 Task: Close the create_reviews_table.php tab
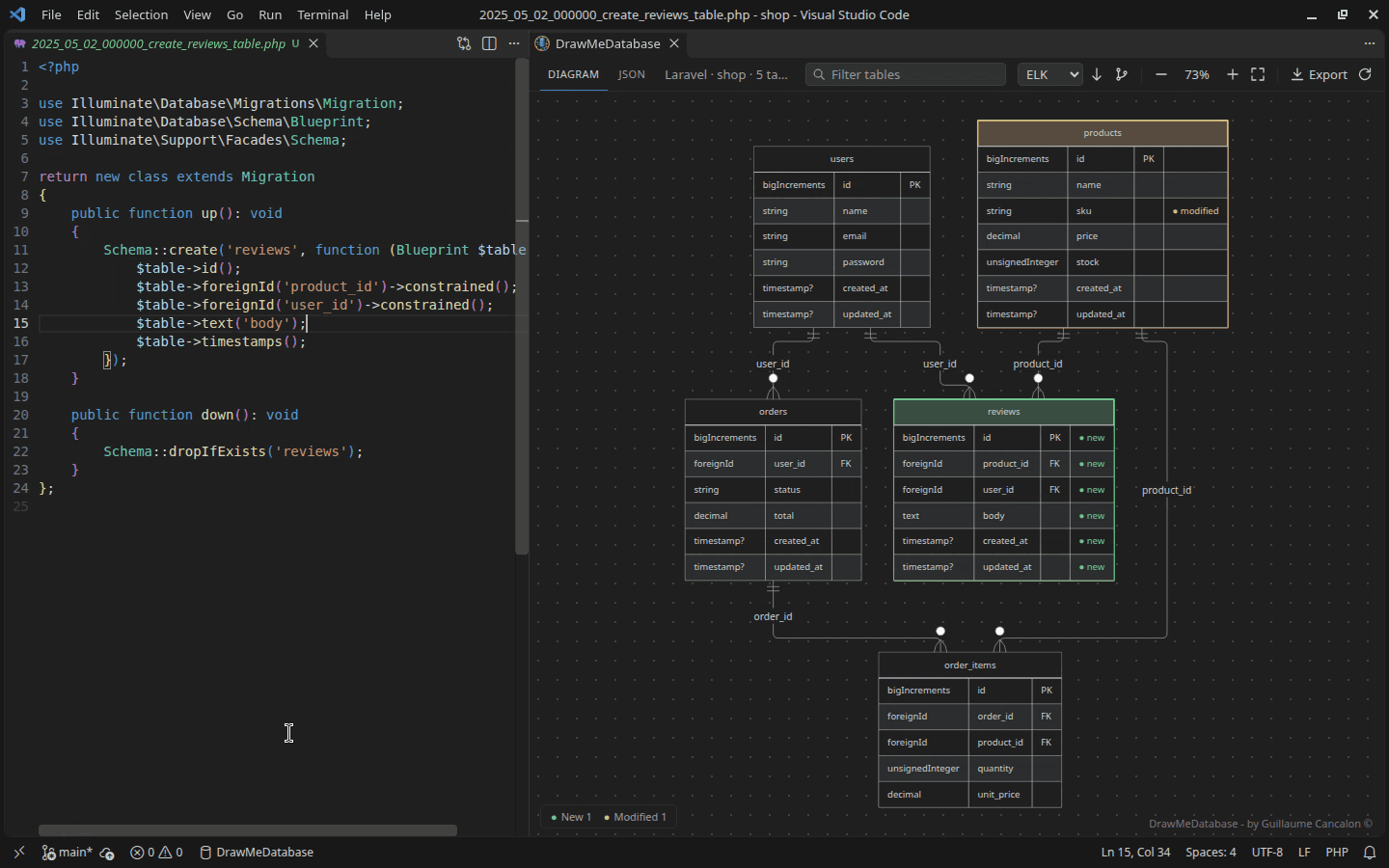click(313, 43)
